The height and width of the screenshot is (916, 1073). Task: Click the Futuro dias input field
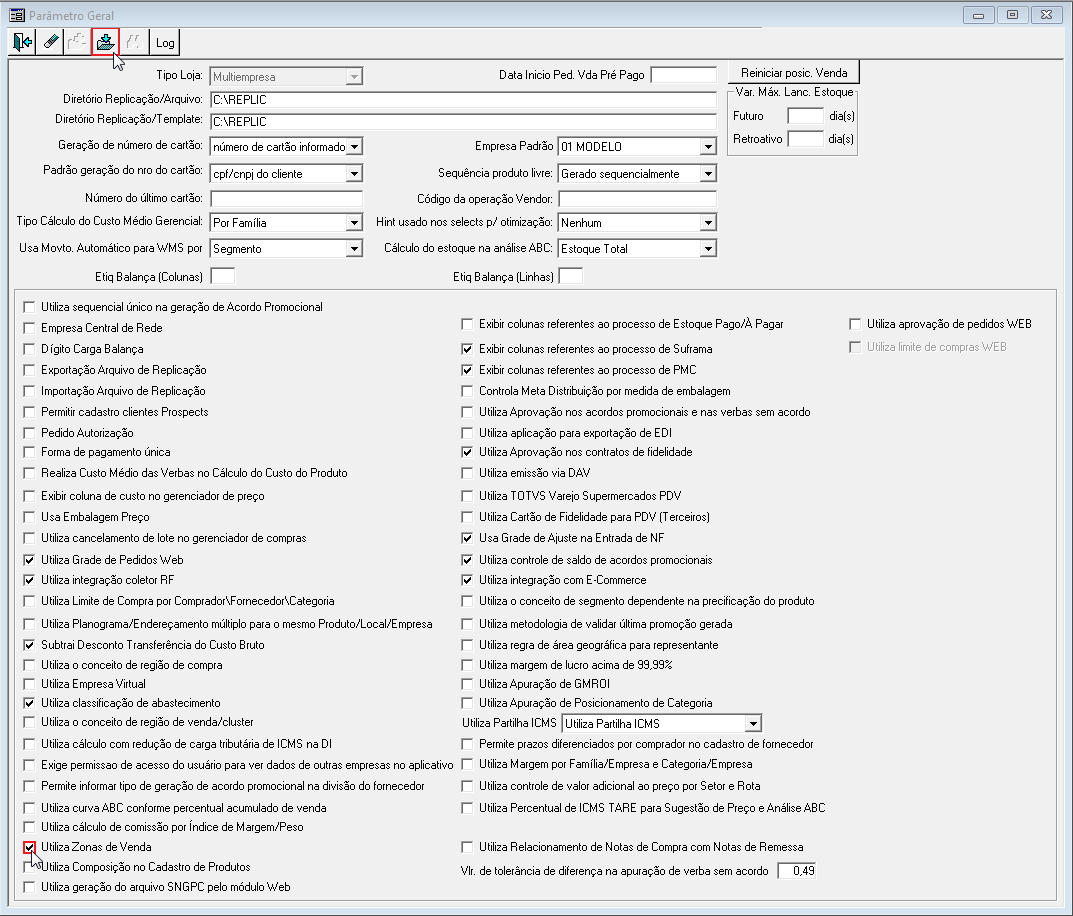805,116
